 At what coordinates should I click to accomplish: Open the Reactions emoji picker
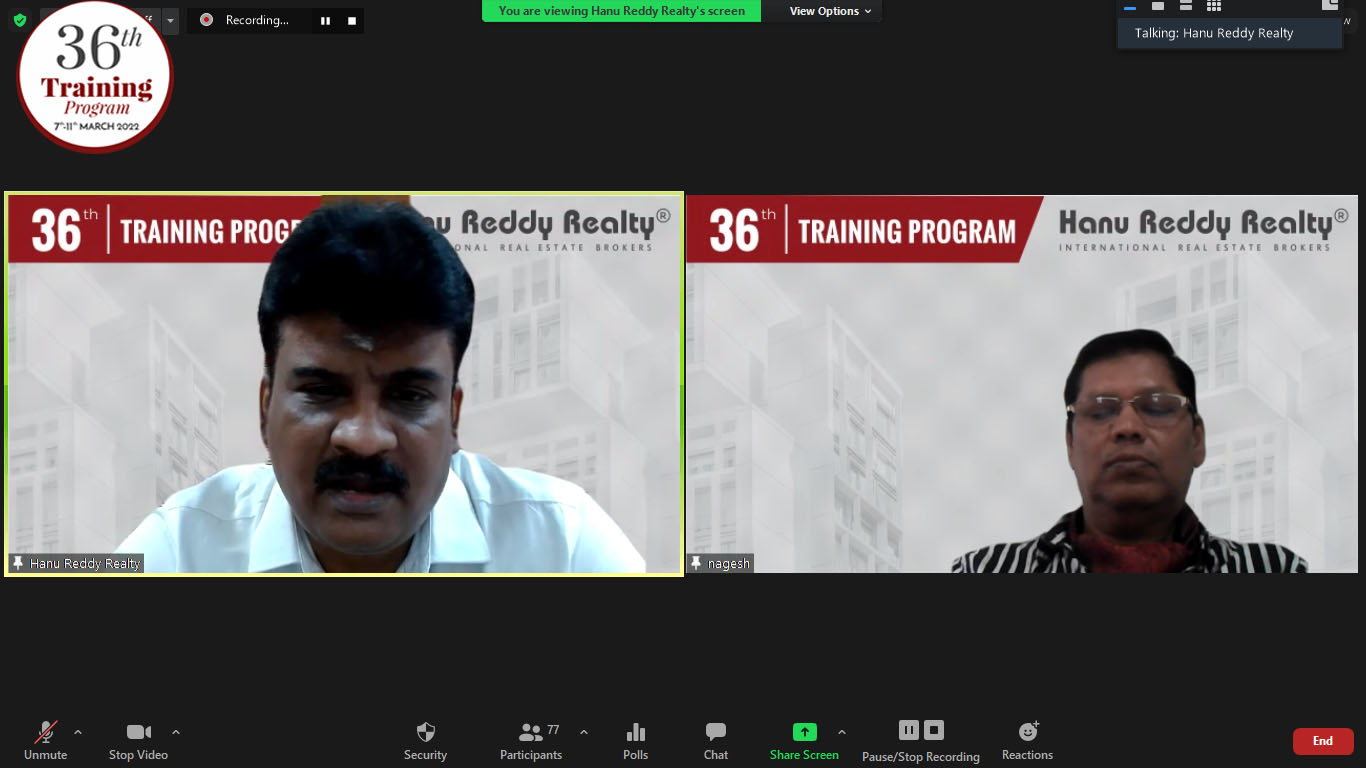[1027, 741]
